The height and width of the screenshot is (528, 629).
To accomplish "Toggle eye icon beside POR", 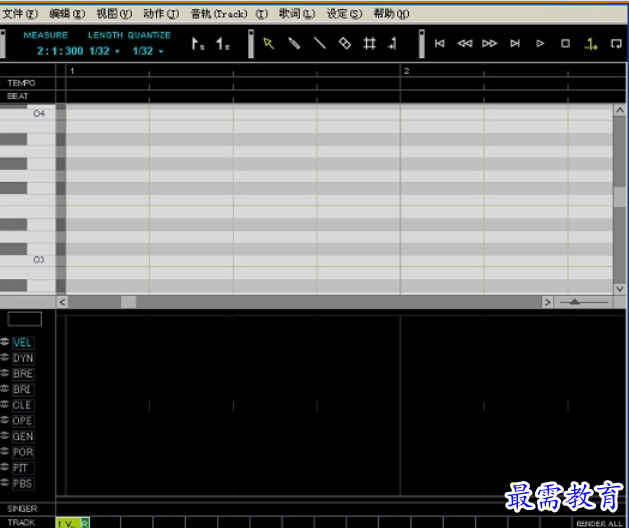I will [5, 451].
